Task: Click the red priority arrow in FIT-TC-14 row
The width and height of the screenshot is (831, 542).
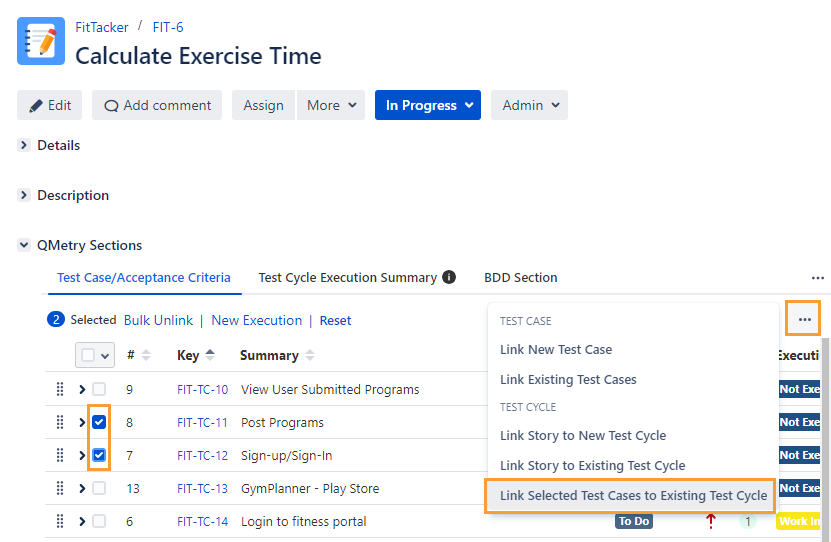Action: (711, 521)
